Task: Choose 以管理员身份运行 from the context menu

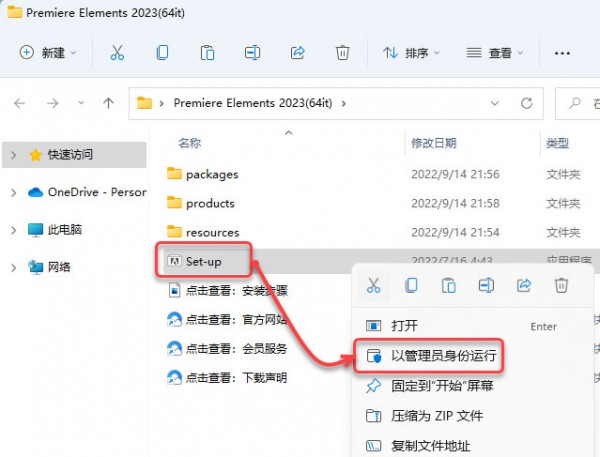Action: [x=473, y=356]
